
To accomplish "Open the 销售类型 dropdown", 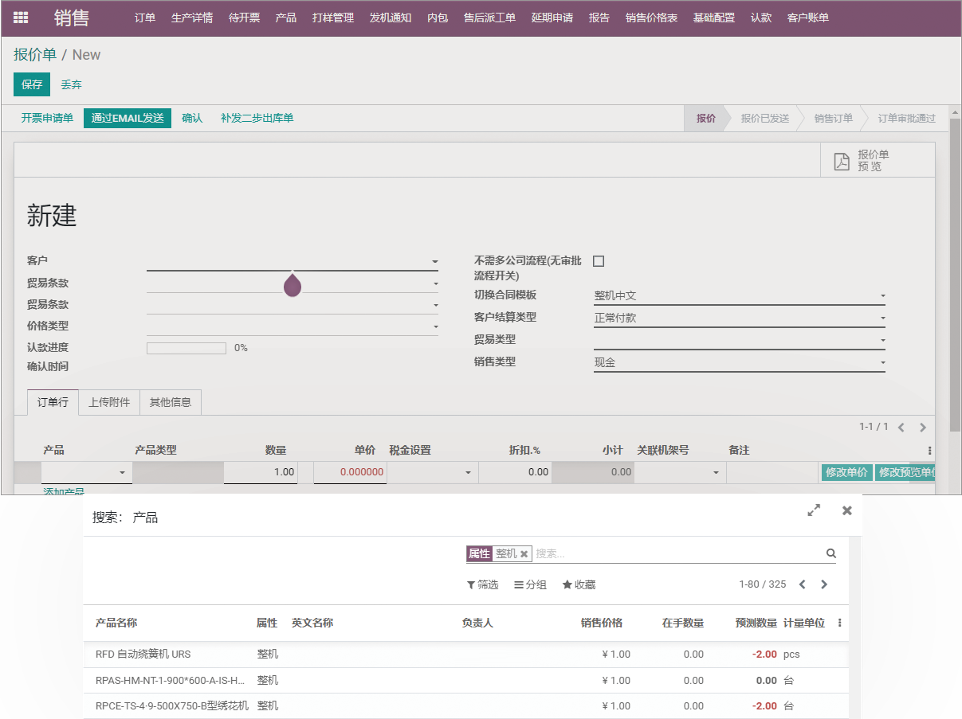I will click(x=882, y=363).
